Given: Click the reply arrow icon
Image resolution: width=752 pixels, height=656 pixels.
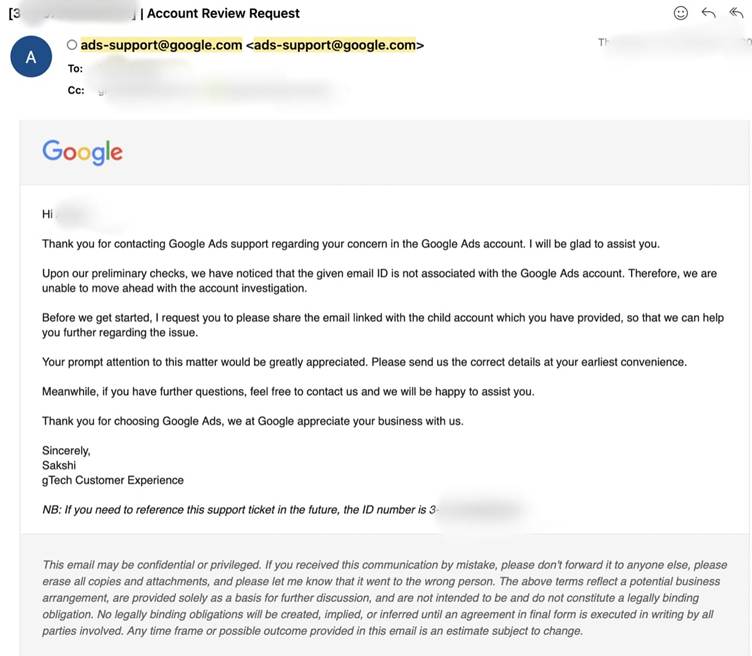Looking at the screenshot, I should [x=708, y=13].
